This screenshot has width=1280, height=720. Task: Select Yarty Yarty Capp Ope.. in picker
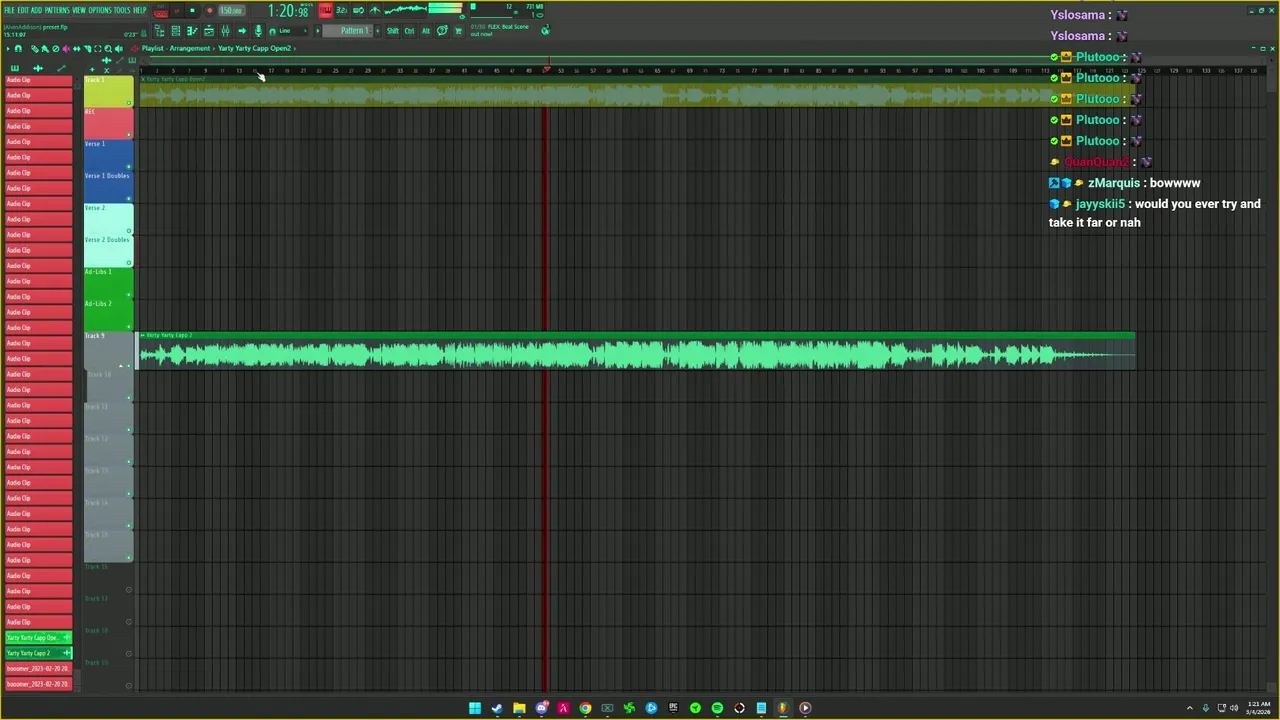pyautogui.click(x=38, y=637)
